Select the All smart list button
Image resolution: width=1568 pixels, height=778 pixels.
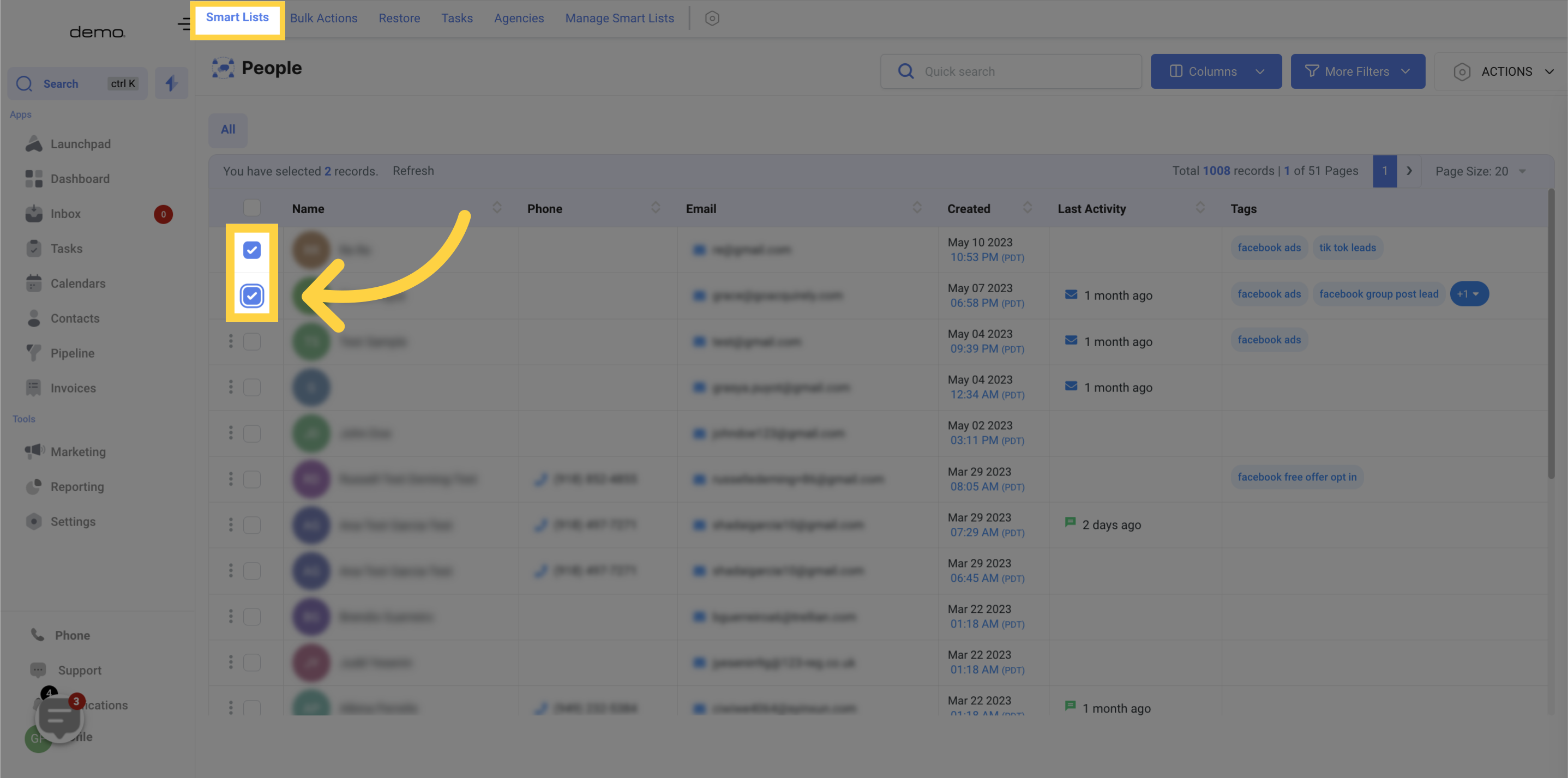pos(227,130)
